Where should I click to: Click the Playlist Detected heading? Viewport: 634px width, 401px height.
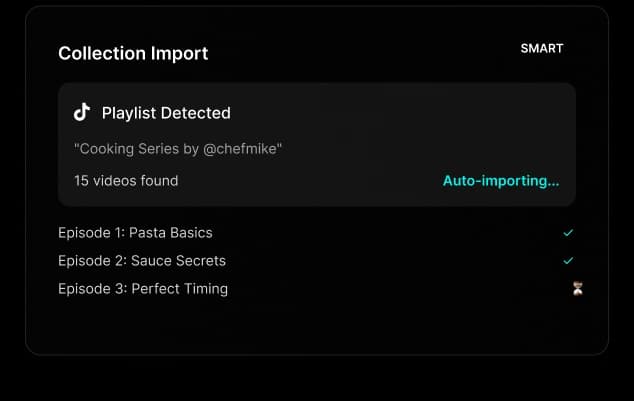pyautogui.click(x=166, y=113)
